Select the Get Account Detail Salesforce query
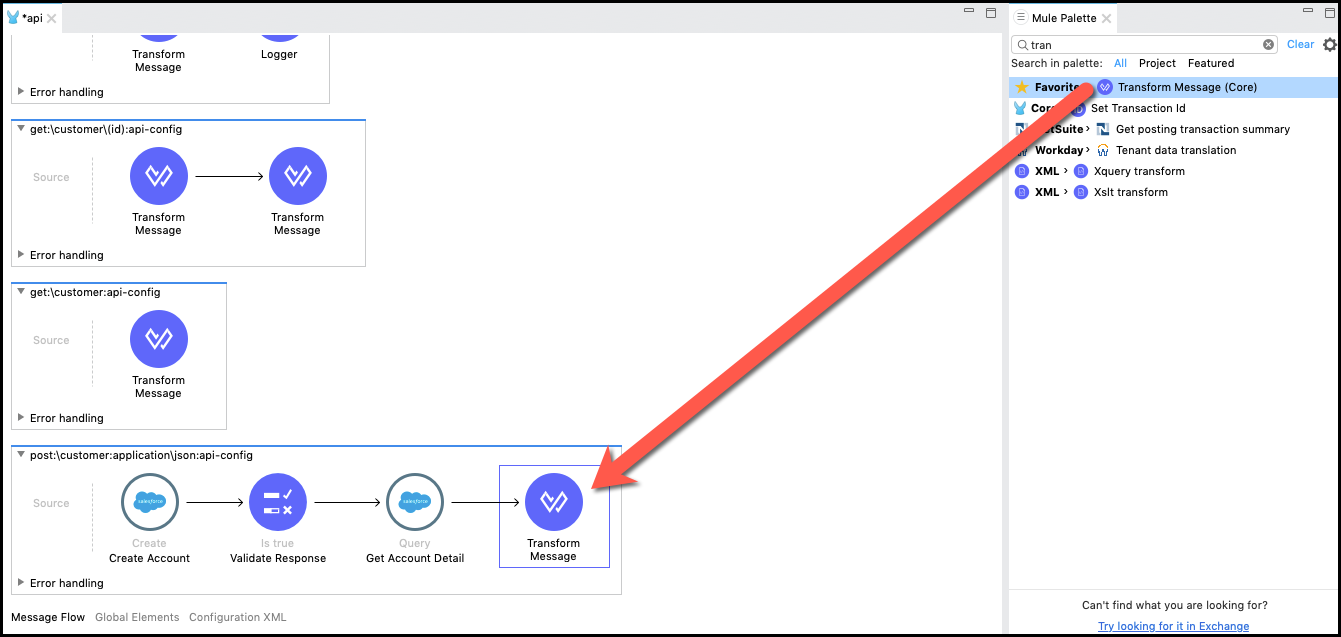 point(415,502)
